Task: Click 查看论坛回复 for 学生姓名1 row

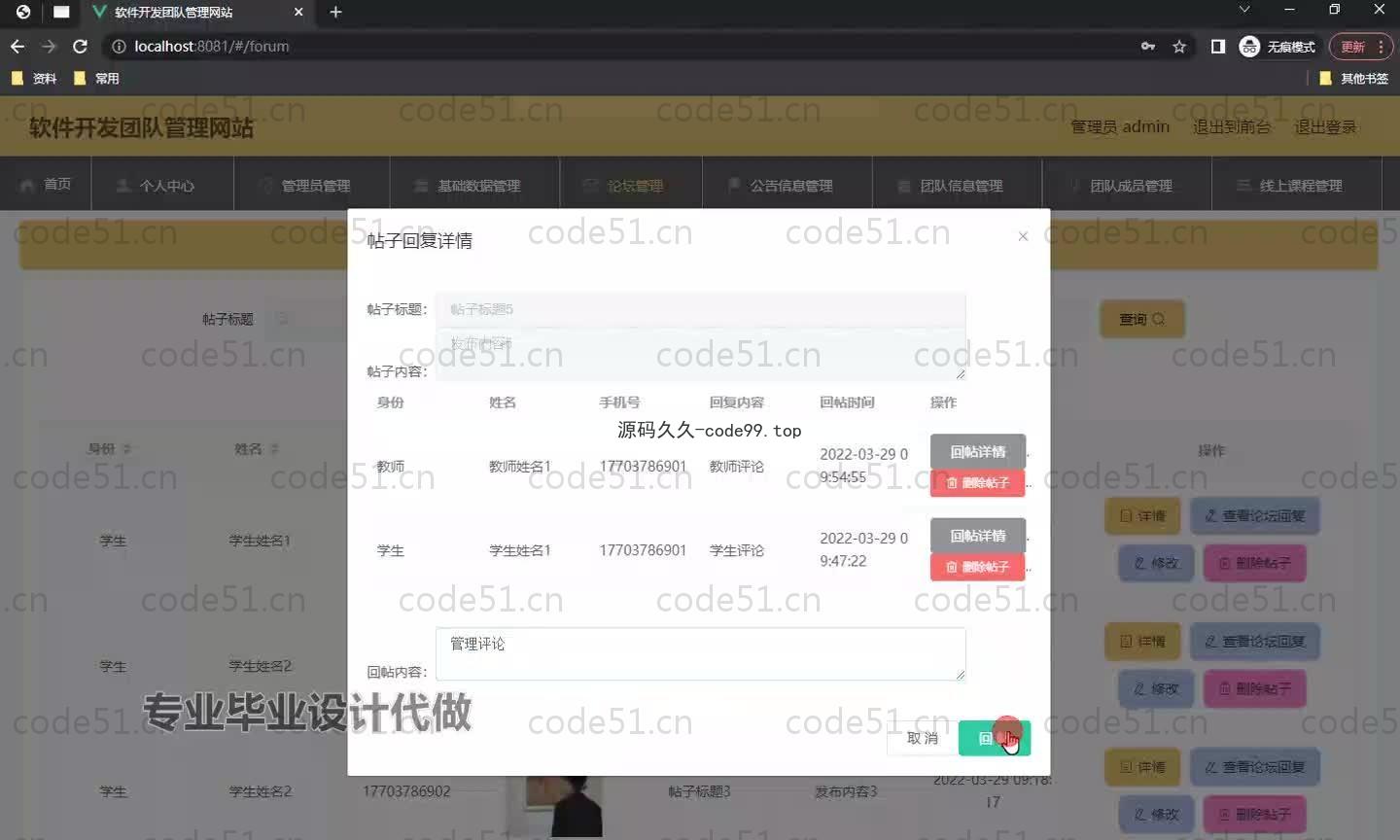Action: 1254,516
